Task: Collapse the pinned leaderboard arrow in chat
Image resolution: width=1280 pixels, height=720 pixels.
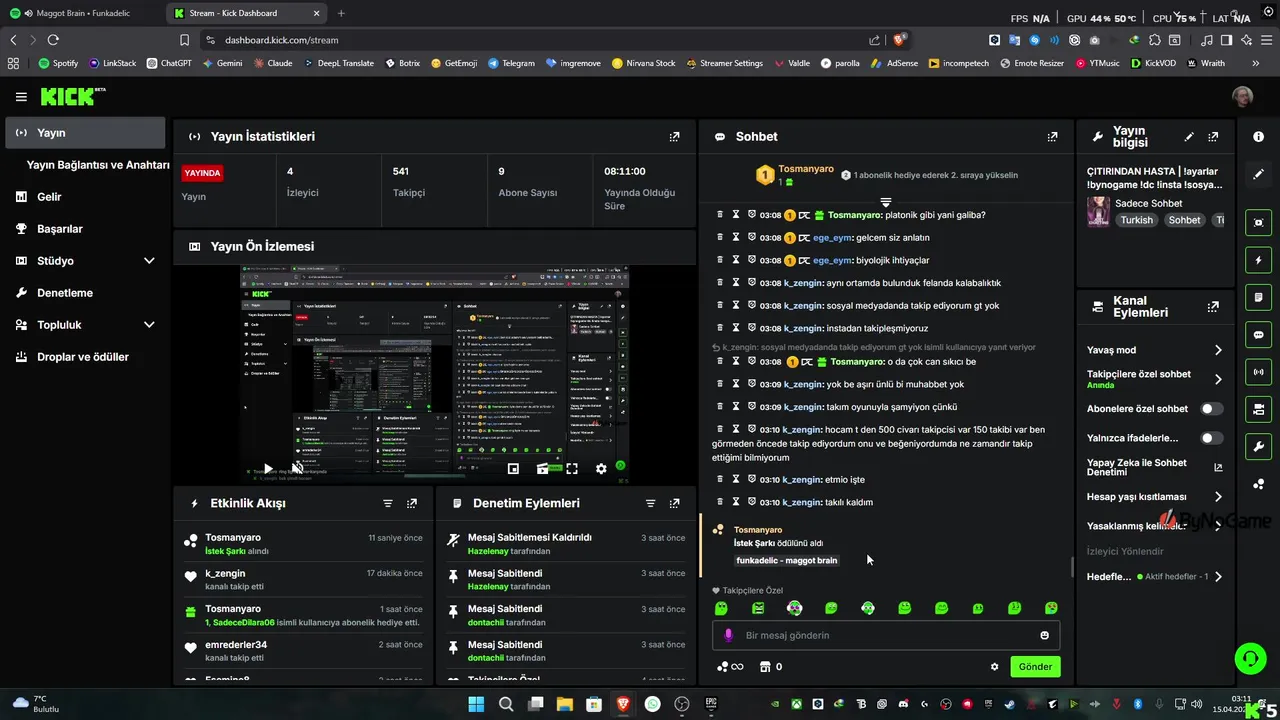Action: pyautogui.click(x=885, y=202)
